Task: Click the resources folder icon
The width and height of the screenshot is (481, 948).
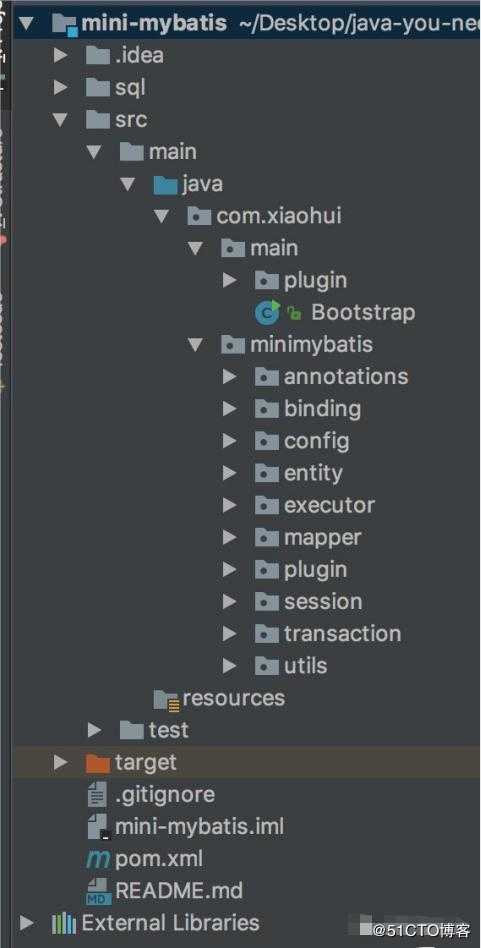Action: pyautogui.click(x=166, y=699)
